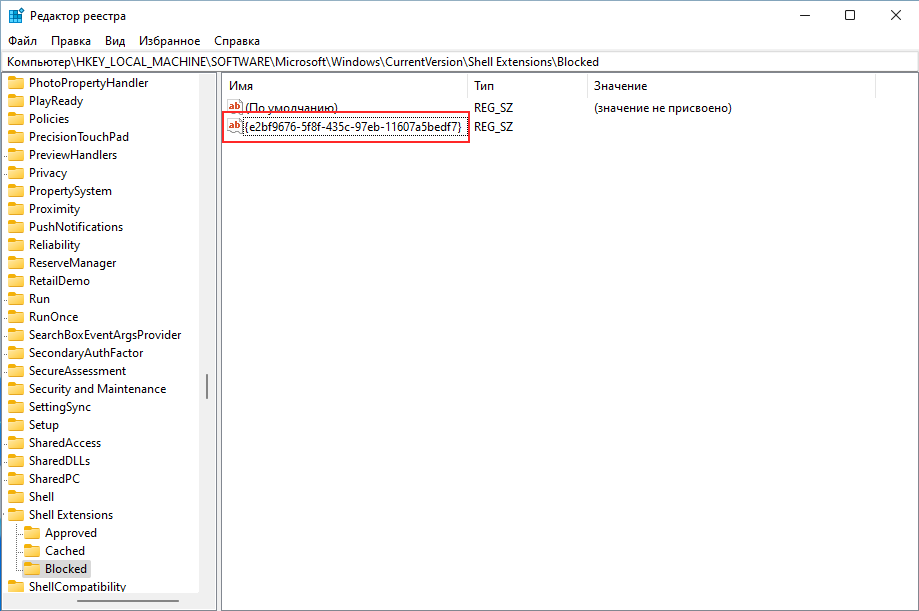
Task: Select the RetailDemo folder icon
Action: tap(16, 281)
